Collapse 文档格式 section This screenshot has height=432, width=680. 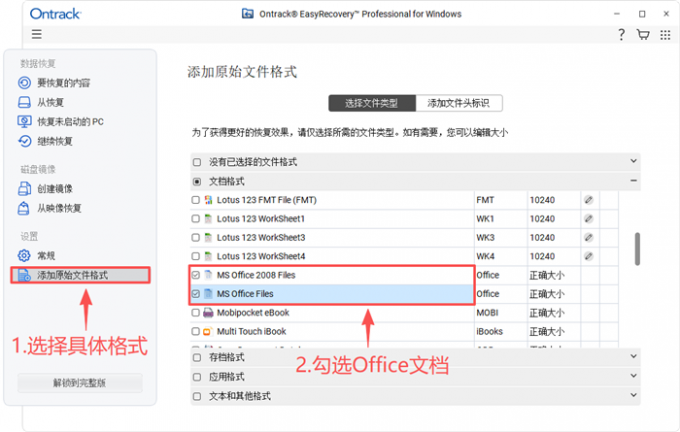click(633, 180)
